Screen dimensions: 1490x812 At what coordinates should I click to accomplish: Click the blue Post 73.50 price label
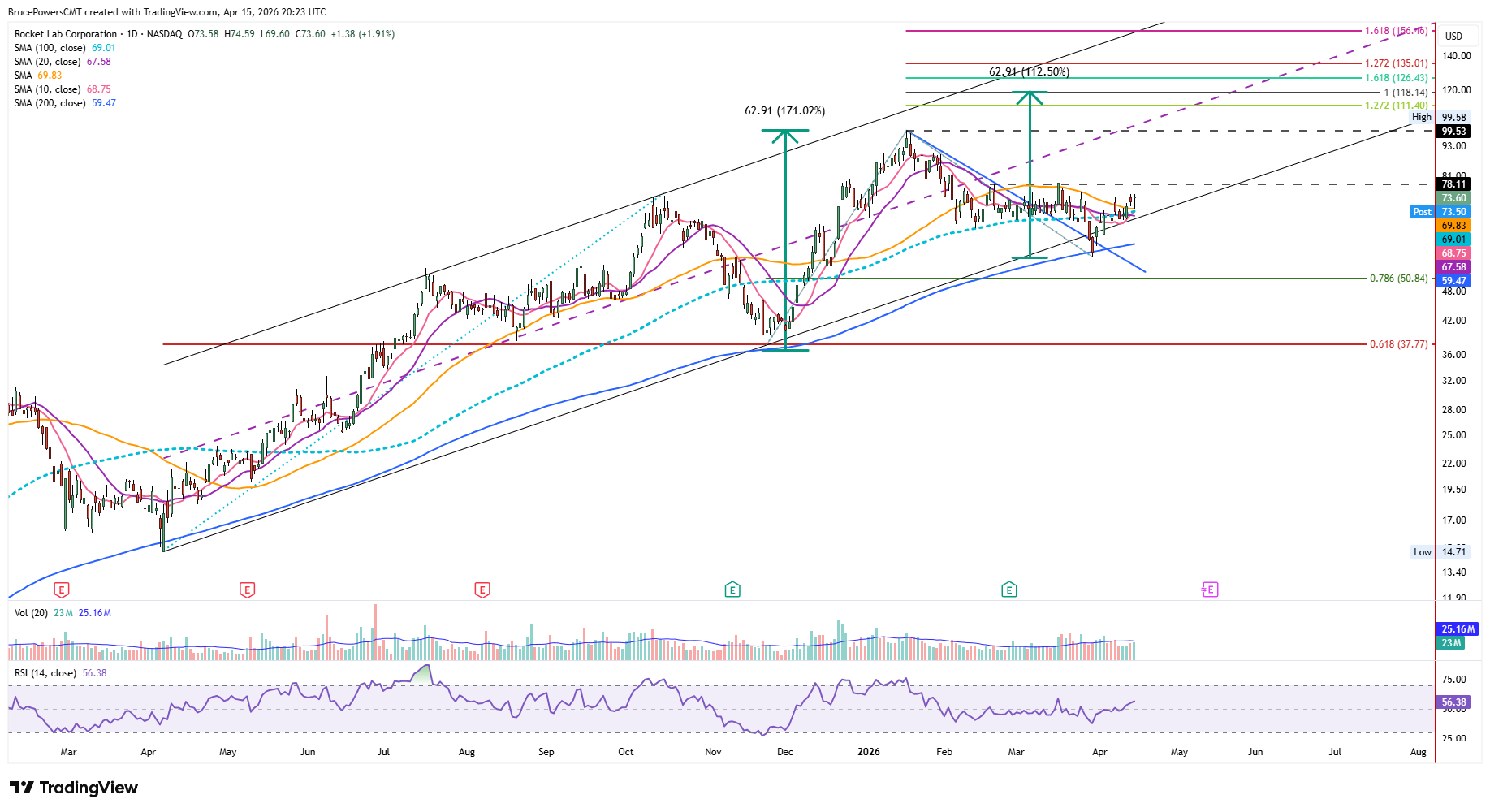[1440, 212]
